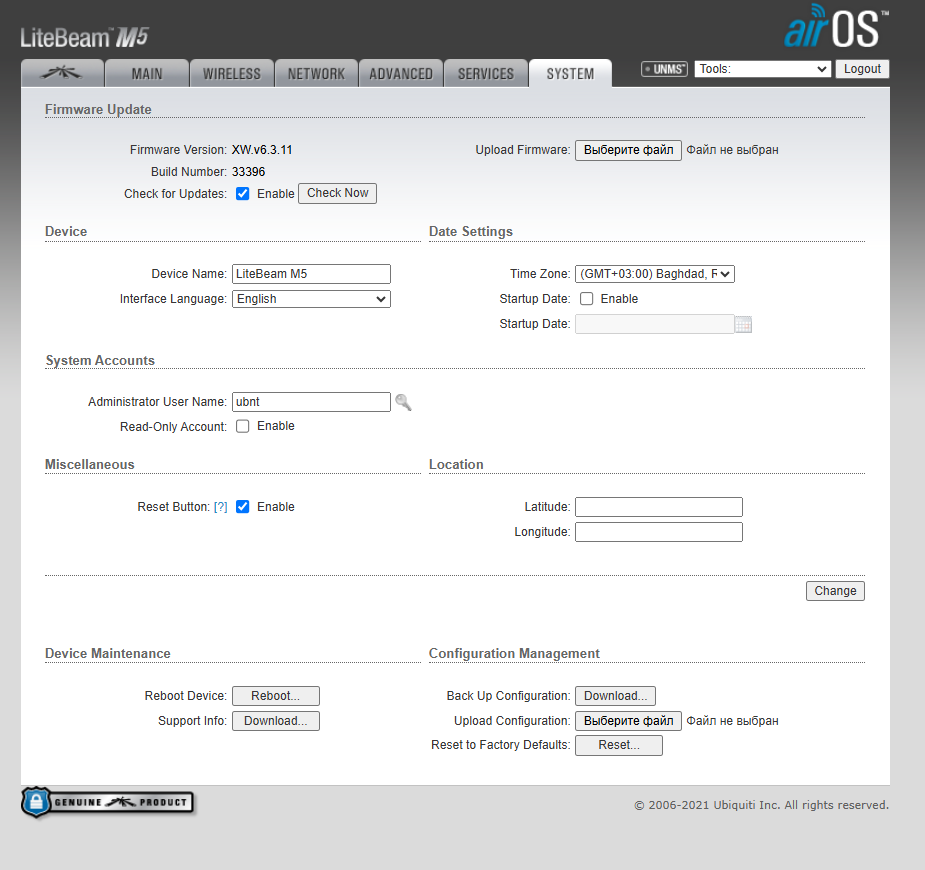Click the Configuration Management heading
Viewport: 925px width, 870px height.
click(514, 654)
